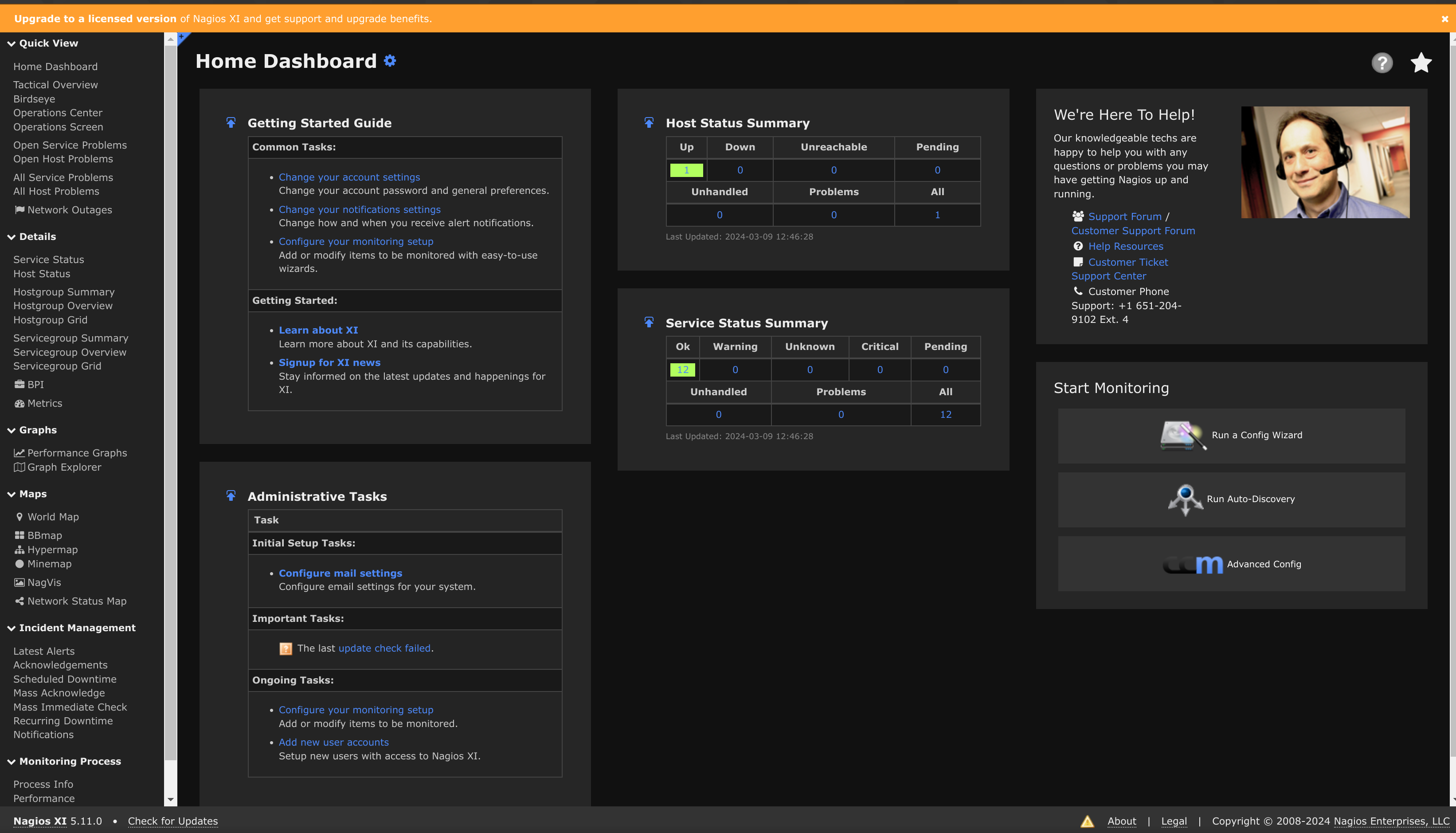This screenshot has height=833, width=1456.
Task: Click the favorite star icon
Action: point(1421,63)
